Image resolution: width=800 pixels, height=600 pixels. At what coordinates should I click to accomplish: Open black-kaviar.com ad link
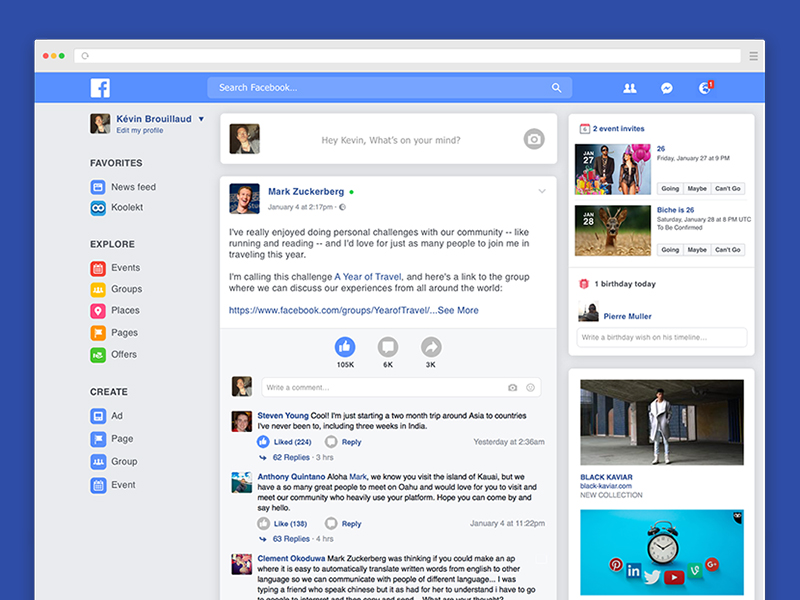pos(606,486)
